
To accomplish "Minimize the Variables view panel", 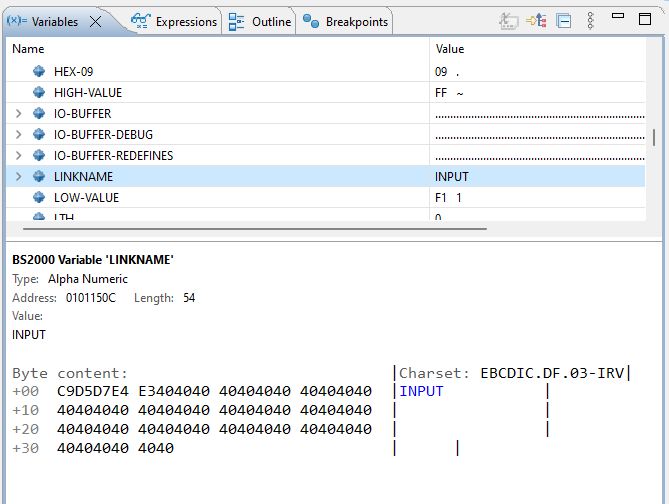I will coord(618,18).
